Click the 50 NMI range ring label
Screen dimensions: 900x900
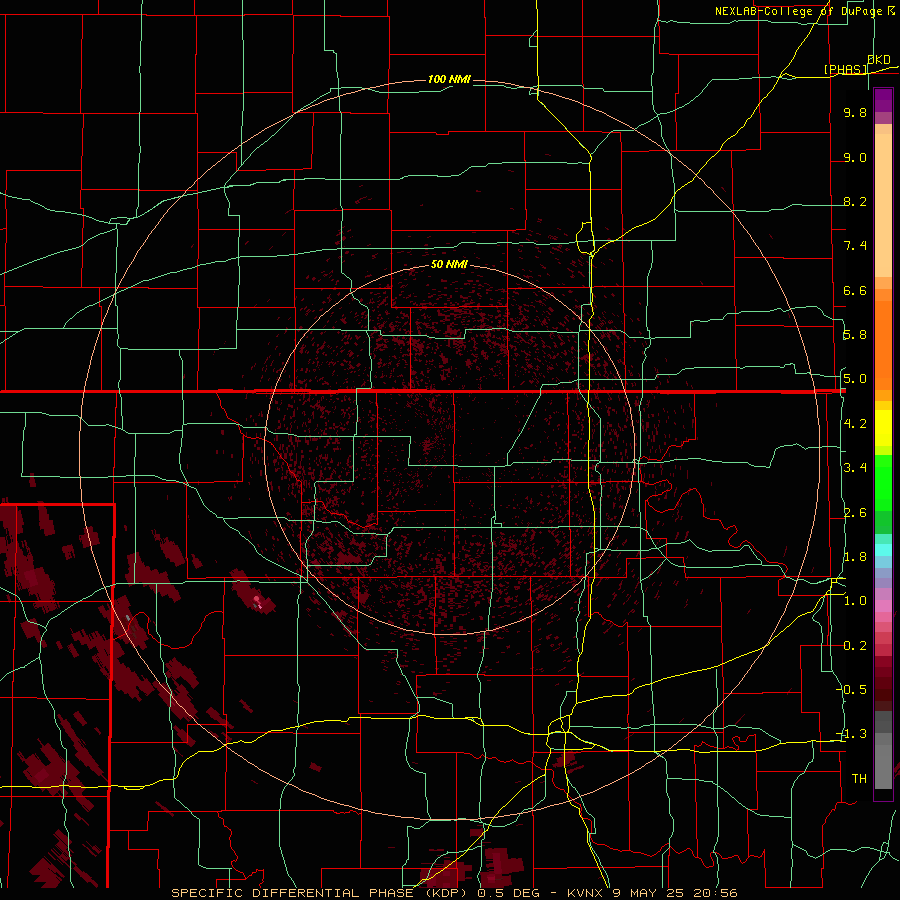click(x=449, y=264)
